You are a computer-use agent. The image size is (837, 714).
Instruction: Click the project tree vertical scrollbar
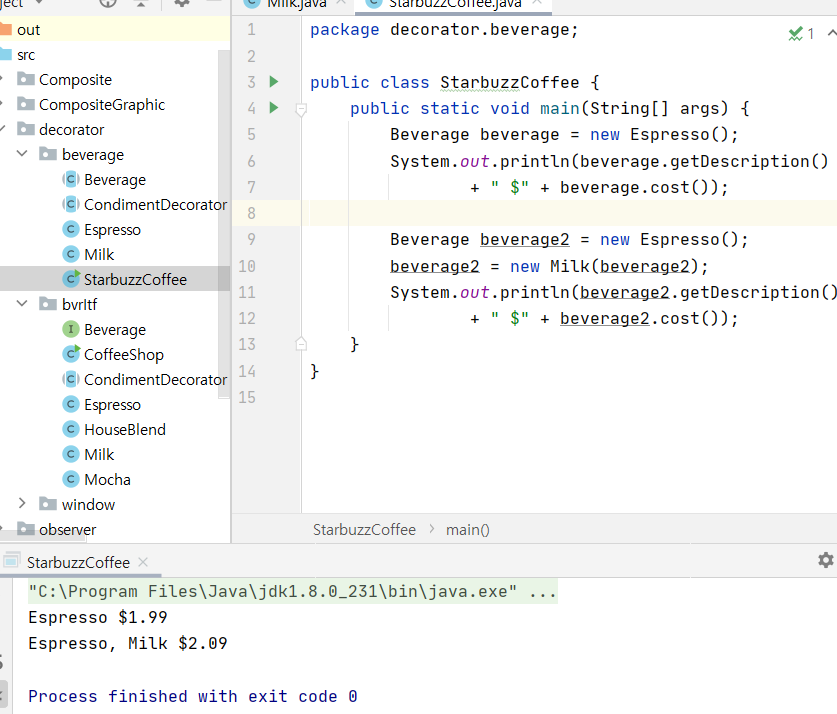pyautogui.click(x=224, y=224)
